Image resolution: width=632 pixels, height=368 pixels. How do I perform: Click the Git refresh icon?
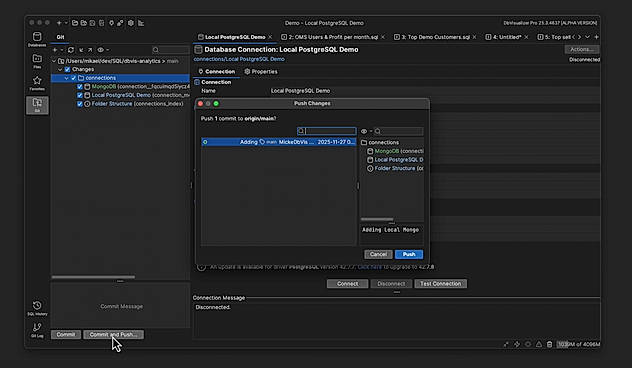(x=71, y=50)
